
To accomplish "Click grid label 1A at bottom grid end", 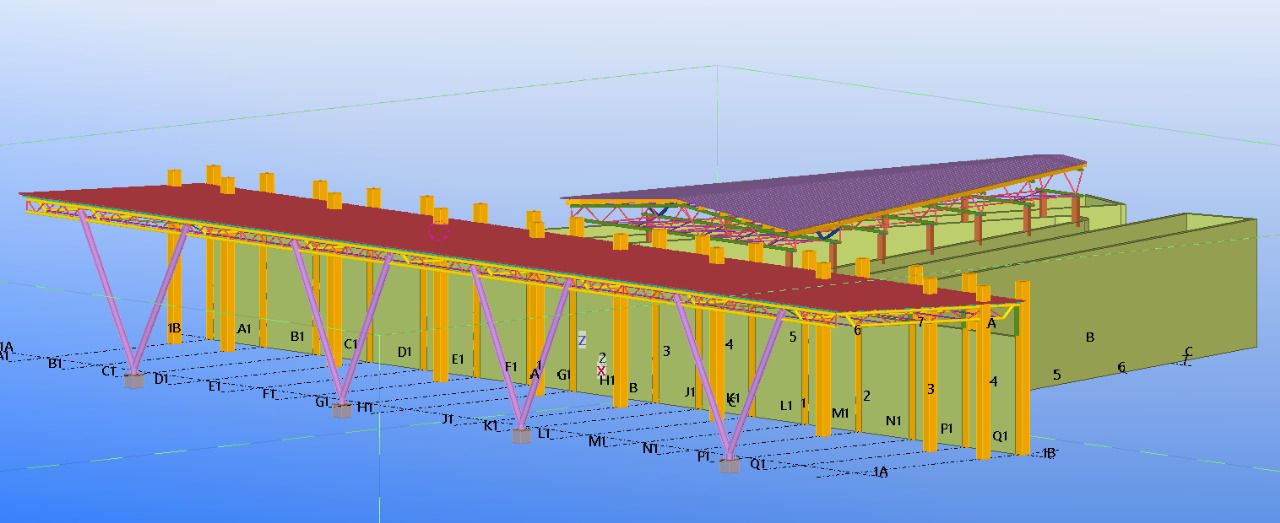I will click(x=880, y=472).
